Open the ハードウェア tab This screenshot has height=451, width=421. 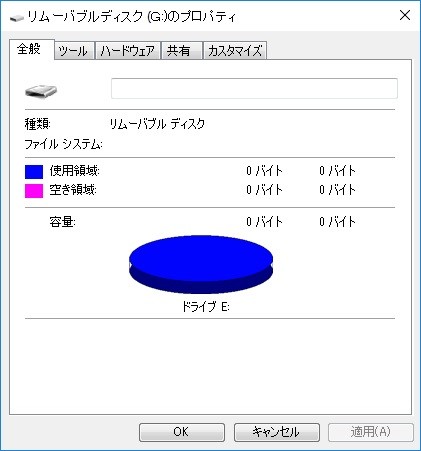(x=128, y=51)
